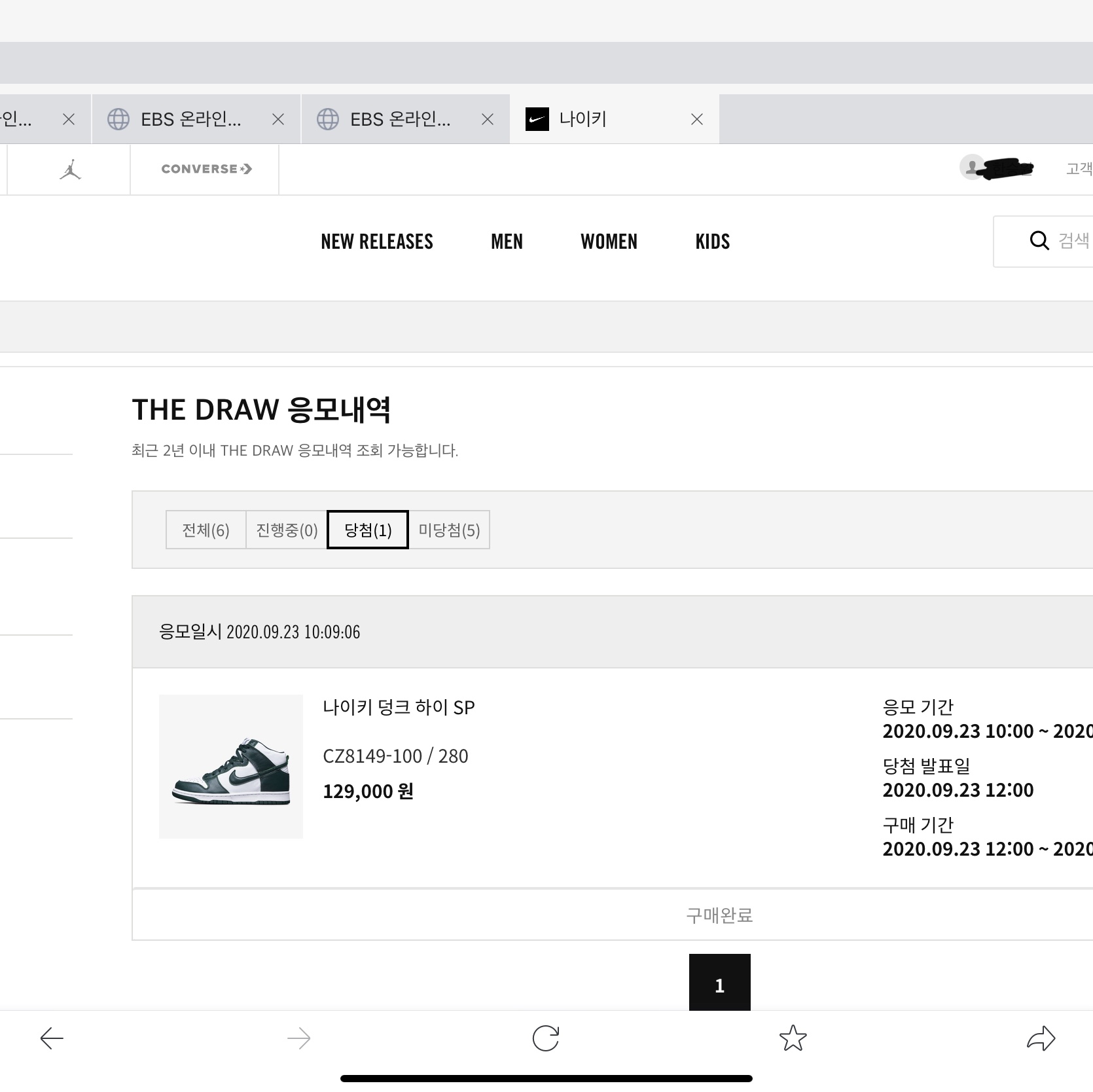Screen dimensions: 1093x1092
Task: Open the MEN menu
Action: [507, 242]
